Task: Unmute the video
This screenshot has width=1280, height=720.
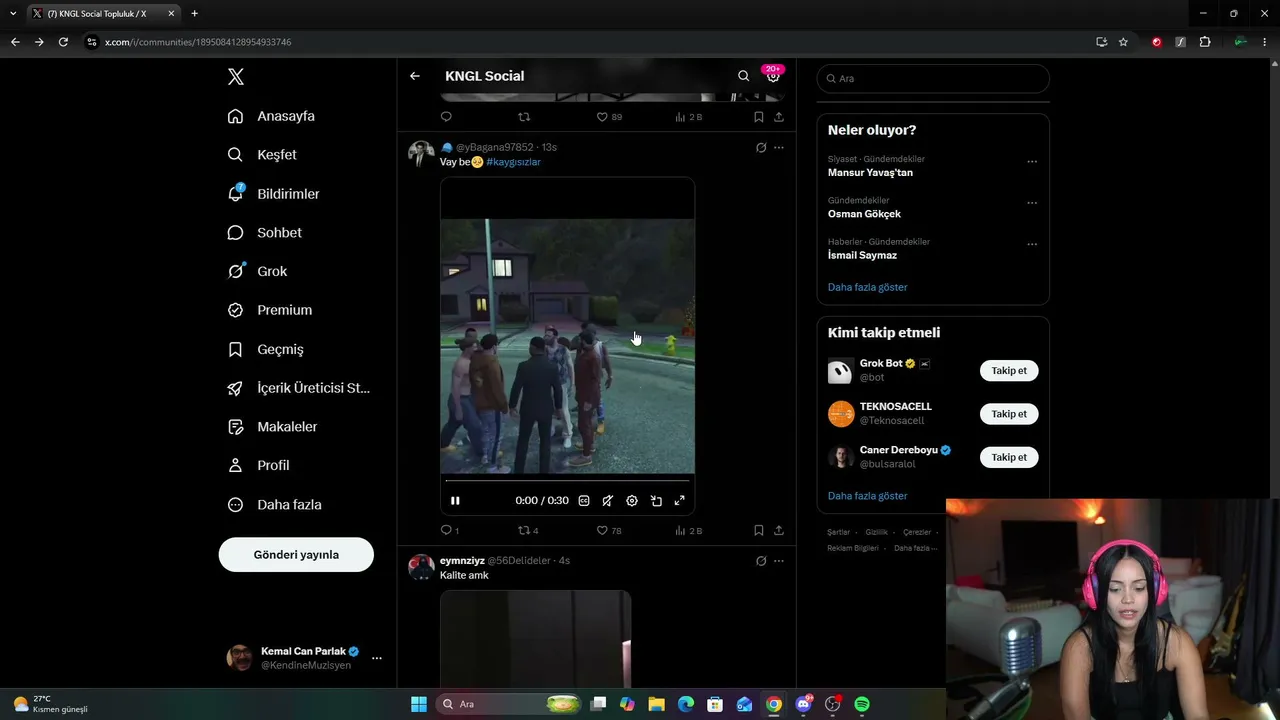Action: [x=608, y=501]
